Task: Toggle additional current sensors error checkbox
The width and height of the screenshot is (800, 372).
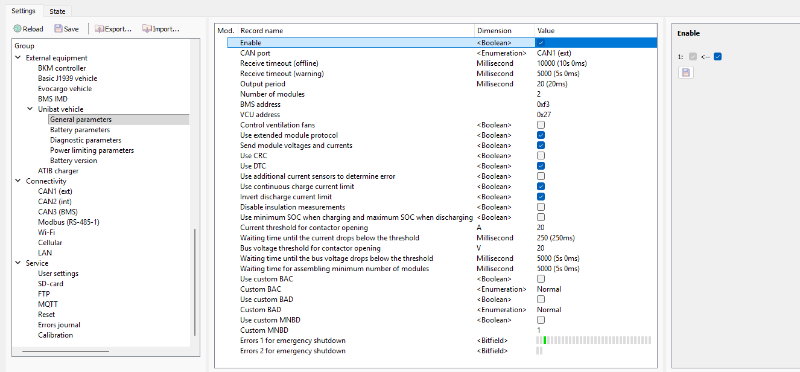Action: click(x=541, y=176)
